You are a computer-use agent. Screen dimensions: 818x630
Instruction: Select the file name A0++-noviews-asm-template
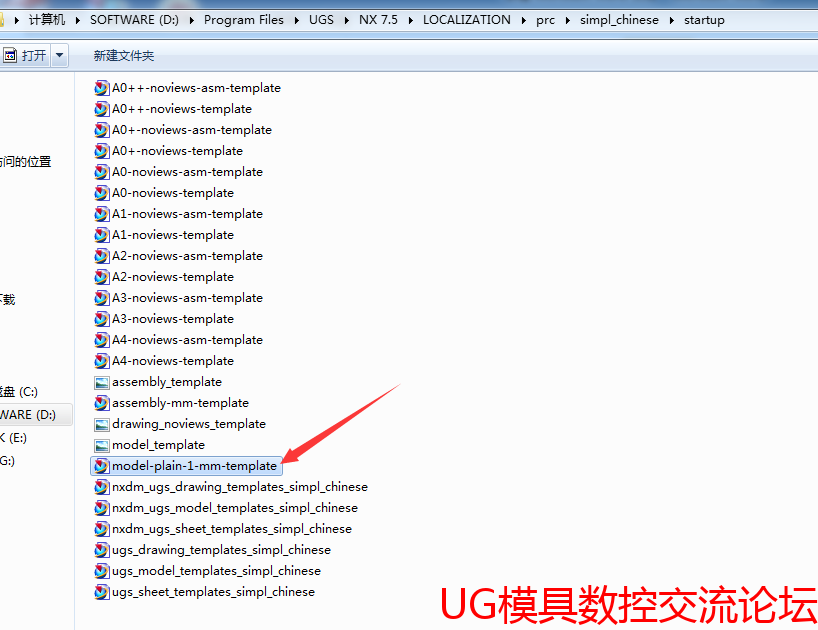pos(196,88)
